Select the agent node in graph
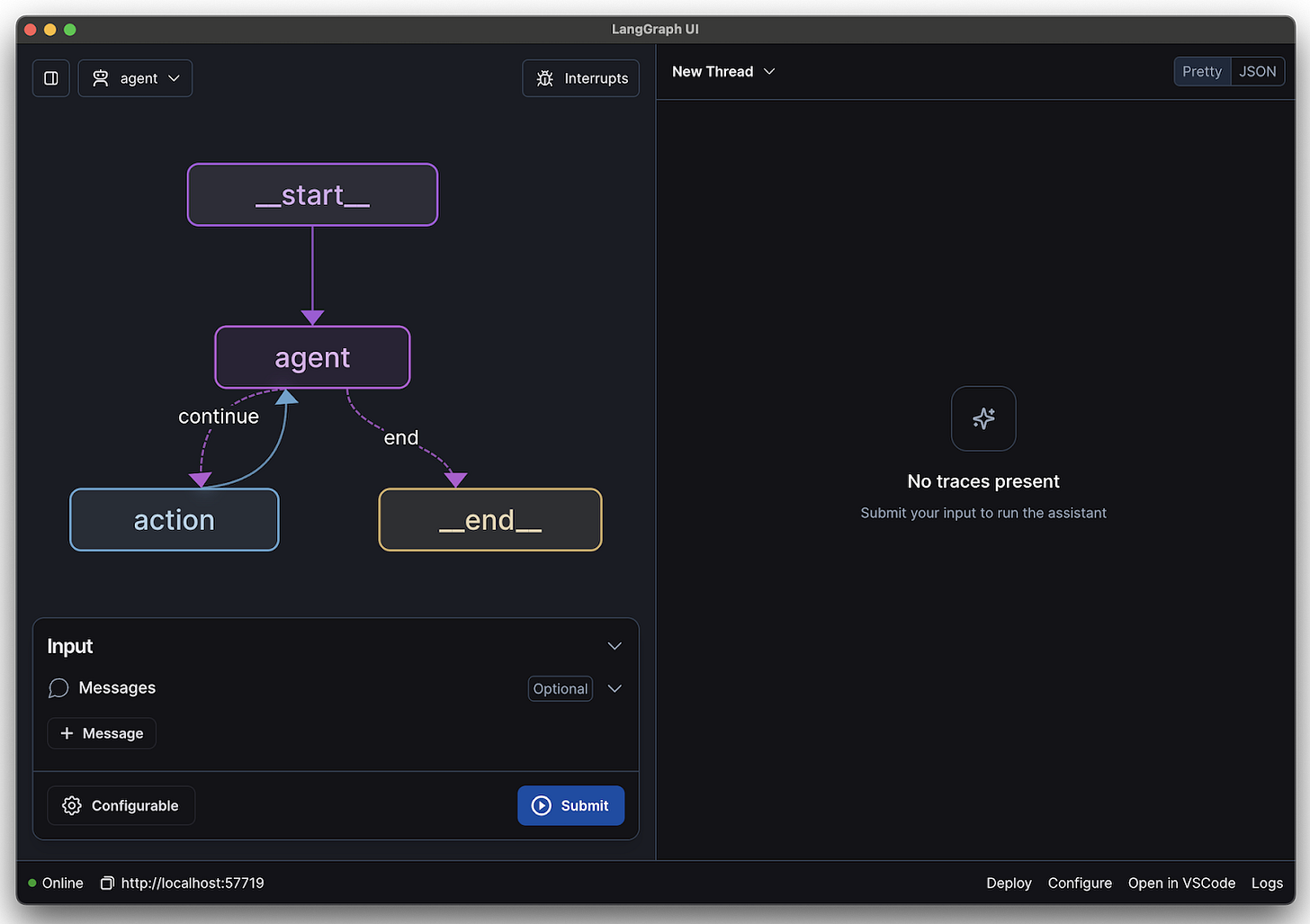1310x924 pixels. [312, 357]
